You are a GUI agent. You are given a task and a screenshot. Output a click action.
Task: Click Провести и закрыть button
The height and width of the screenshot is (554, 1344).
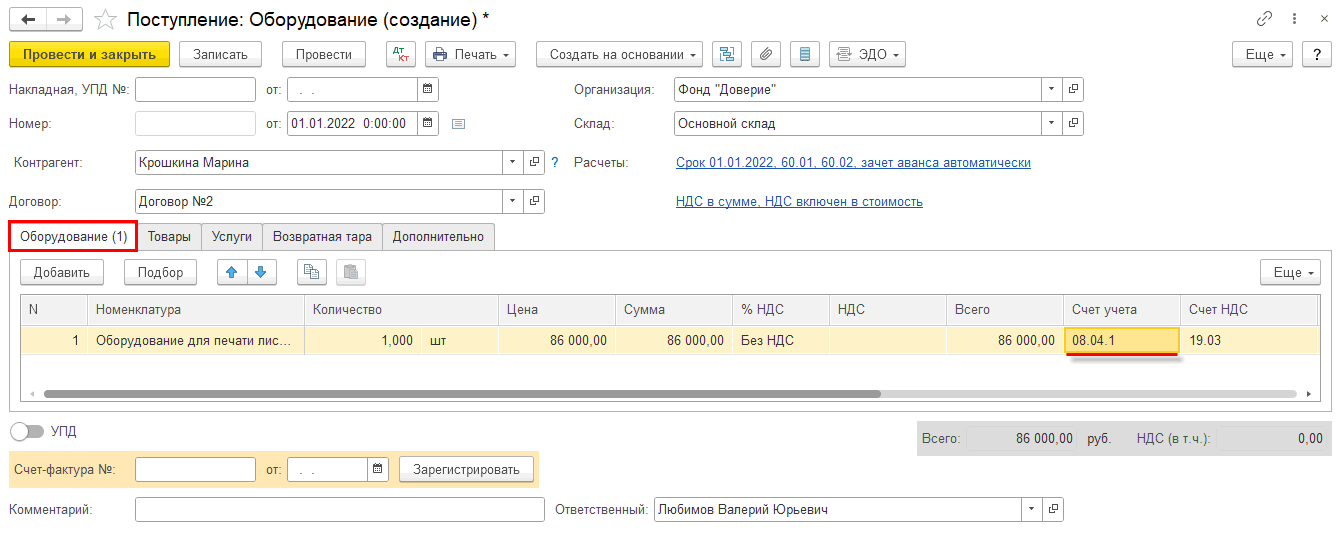pyautogui.click(x=89, y=55)
